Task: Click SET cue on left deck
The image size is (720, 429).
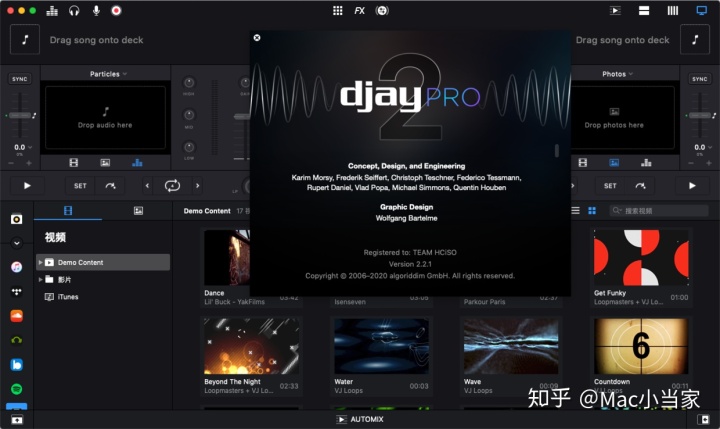Action: (80, 186)
